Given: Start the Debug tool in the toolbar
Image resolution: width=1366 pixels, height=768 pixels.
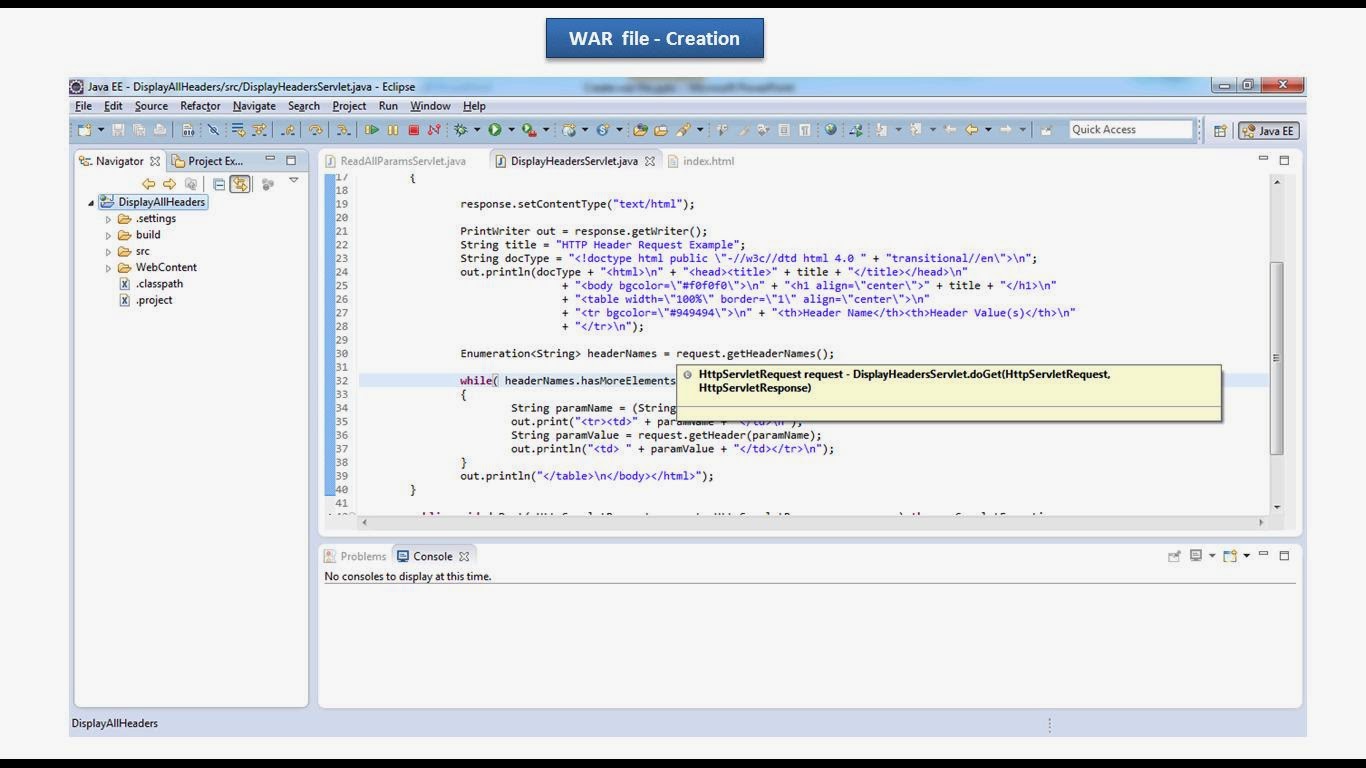Looking at the screenshot, I should [x=461, y=130].
